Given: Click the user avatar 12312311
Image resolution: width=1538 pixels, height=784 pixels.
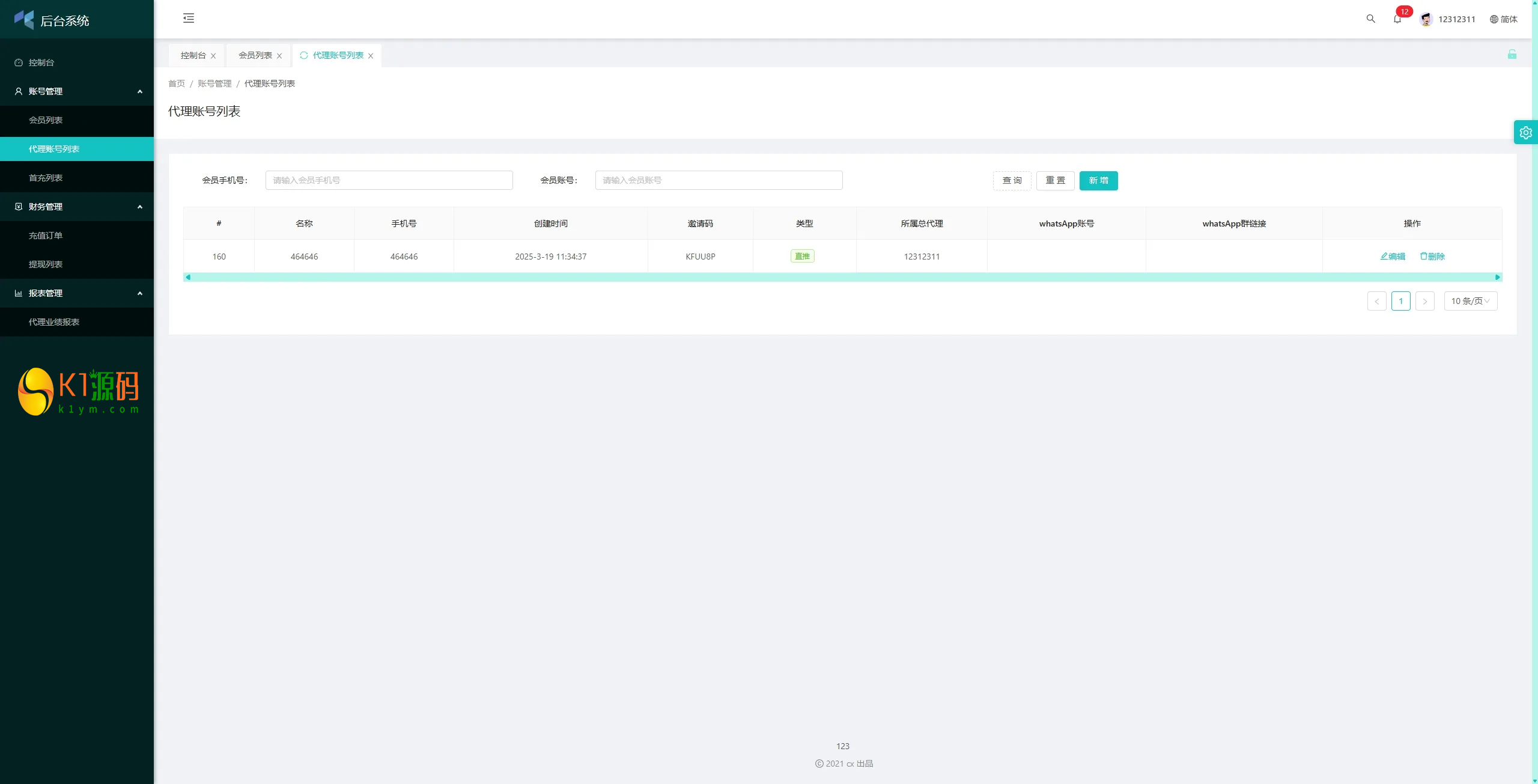Looking at the screenshot, I should [x=1426, y=19].
